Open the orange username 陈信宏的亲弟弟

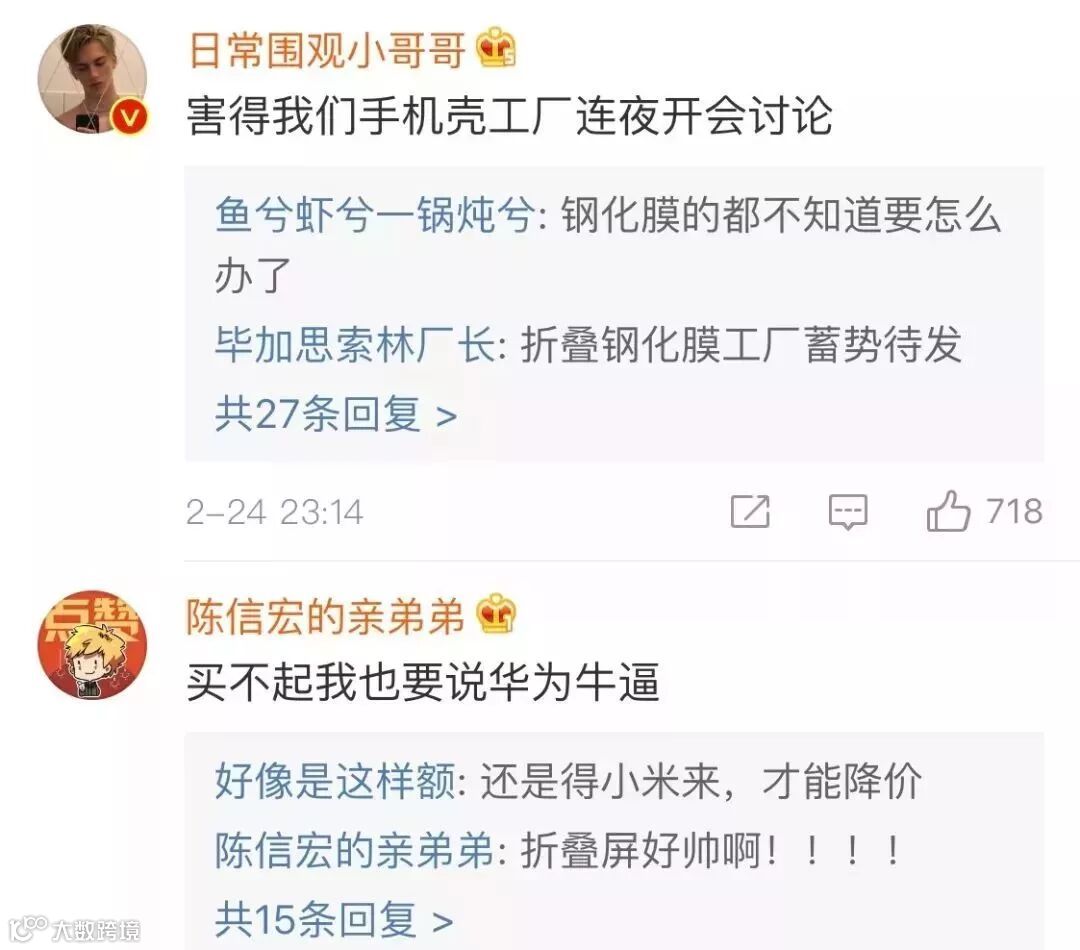tap(326, 615)
